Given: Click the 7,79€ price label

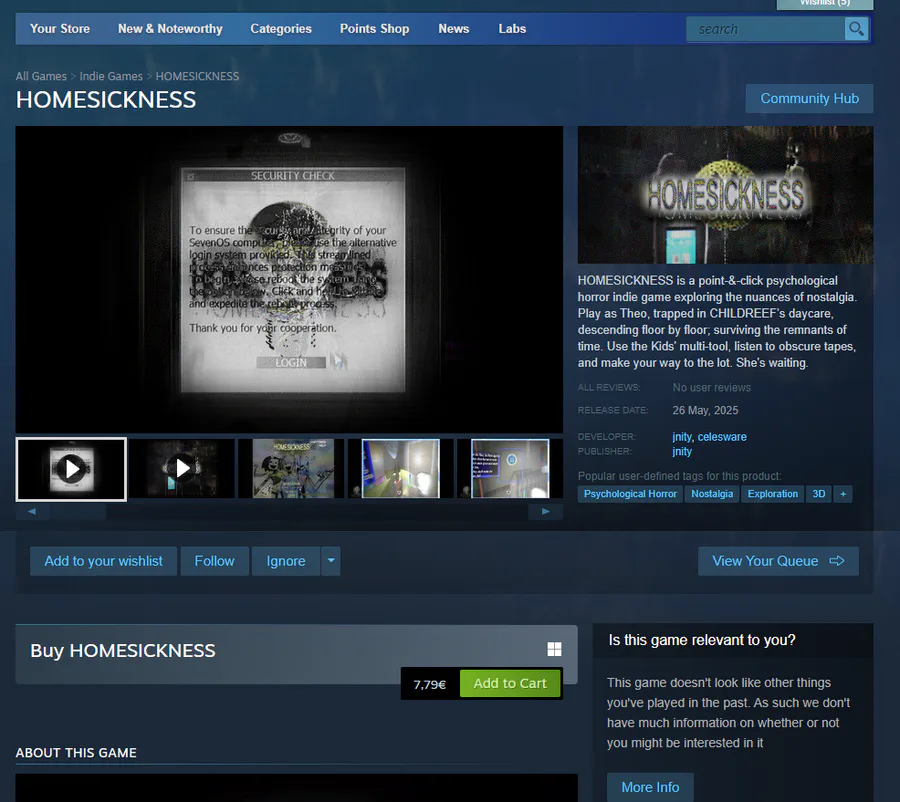Looking at the screenshot, I should (x=430, y=684).
